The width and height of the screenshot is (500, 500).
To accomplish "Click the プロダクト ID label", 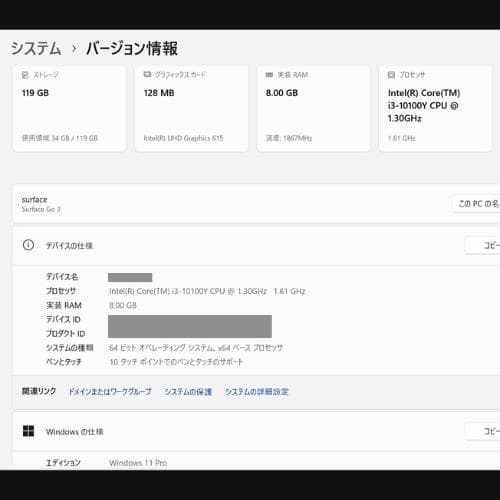I will [66, 333].
